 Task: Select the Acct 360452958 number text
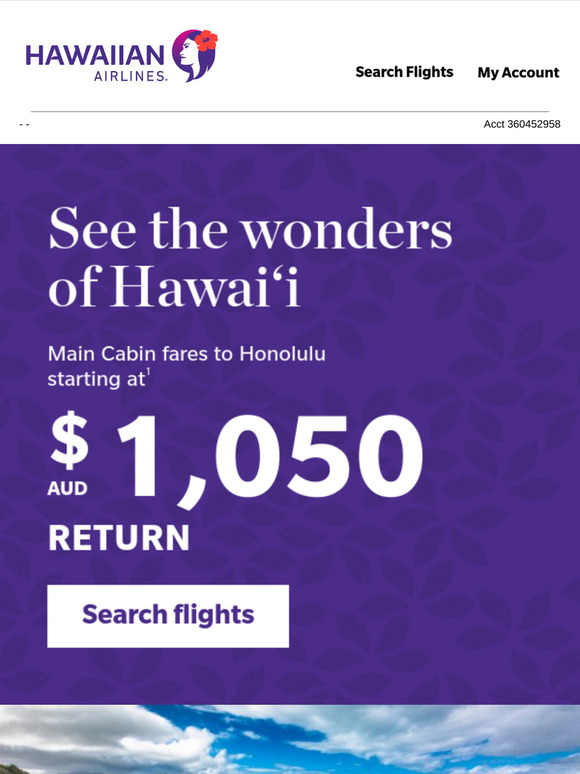click(x=522, y=124)
